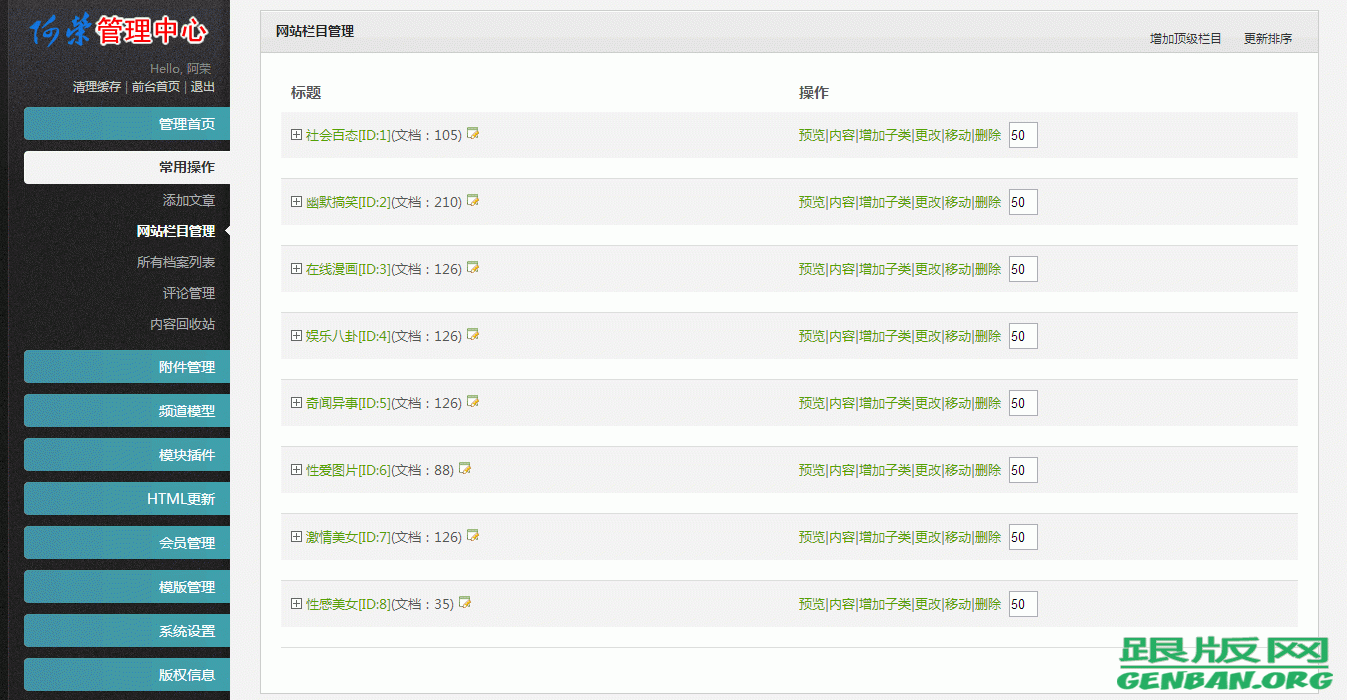
Task: Click the edit note icon beside 激情美女
Action: pyautogui.click(x=473, y=536)
